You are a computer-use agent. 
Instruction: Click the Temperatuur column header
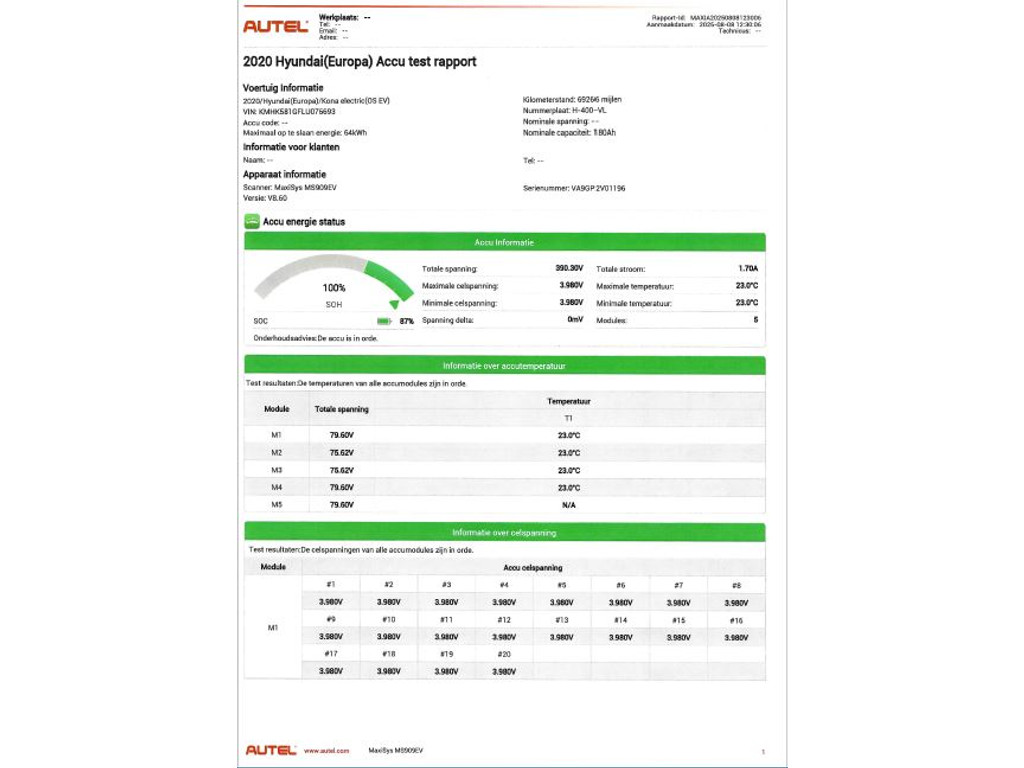click(568, 401)
